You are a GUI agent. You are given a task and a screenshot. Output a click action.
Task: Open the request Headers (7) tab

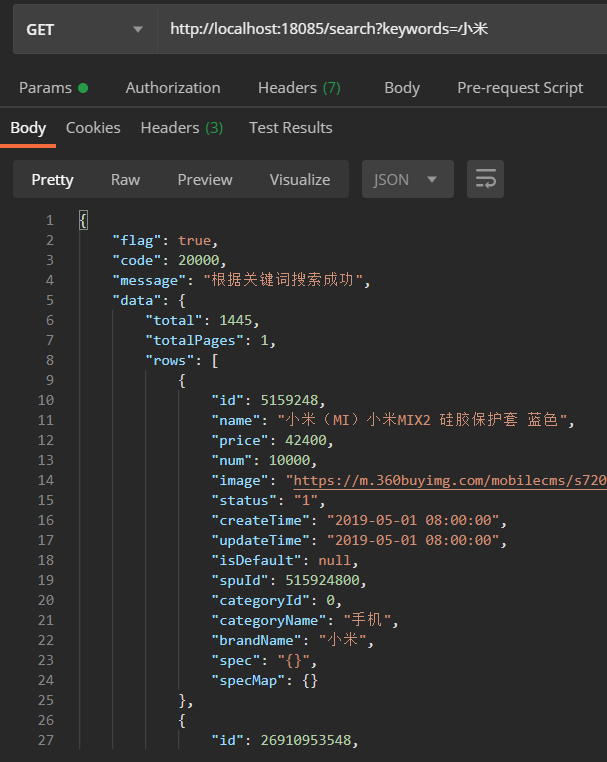pos(299,88)
